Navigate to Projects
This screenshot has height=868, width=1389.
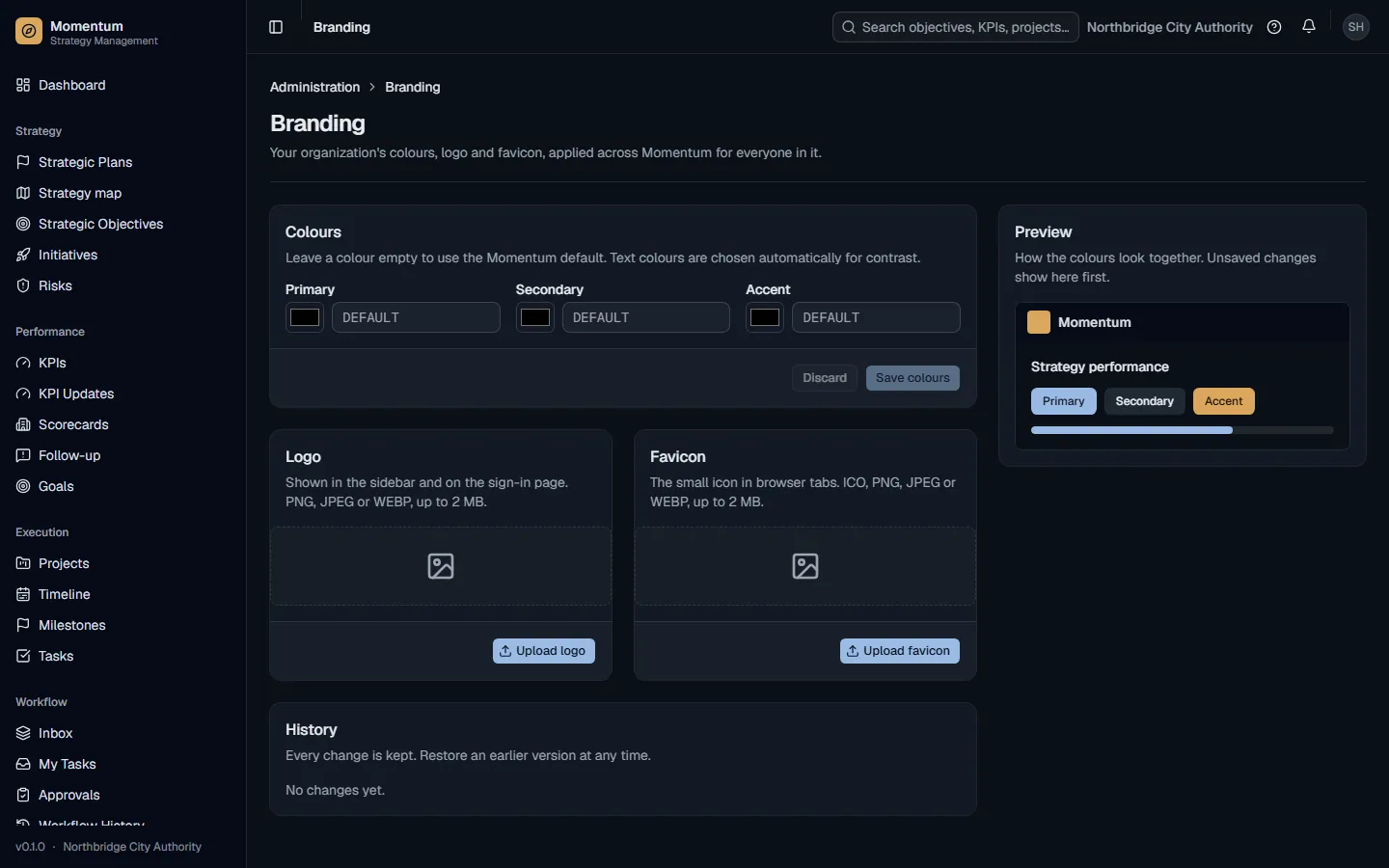(x=123, y=563)
